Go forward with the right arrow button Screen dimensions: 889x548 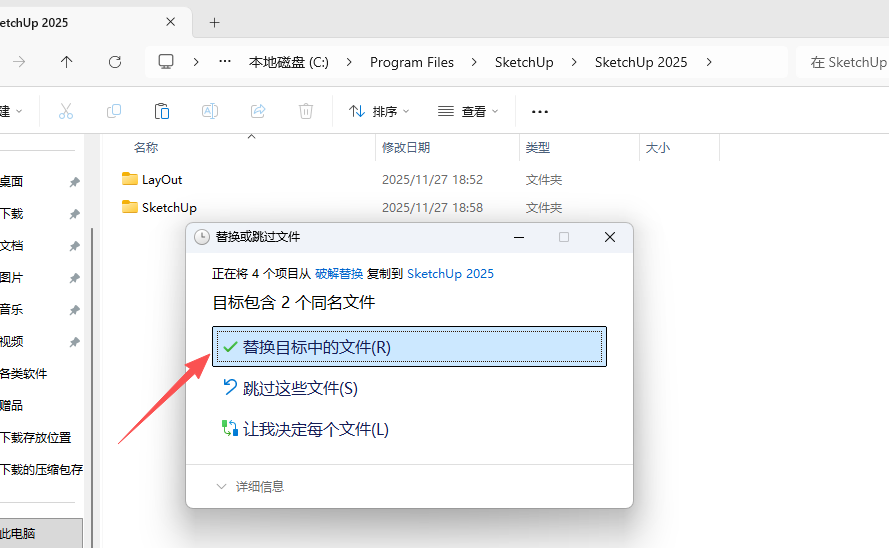[19, 62]
